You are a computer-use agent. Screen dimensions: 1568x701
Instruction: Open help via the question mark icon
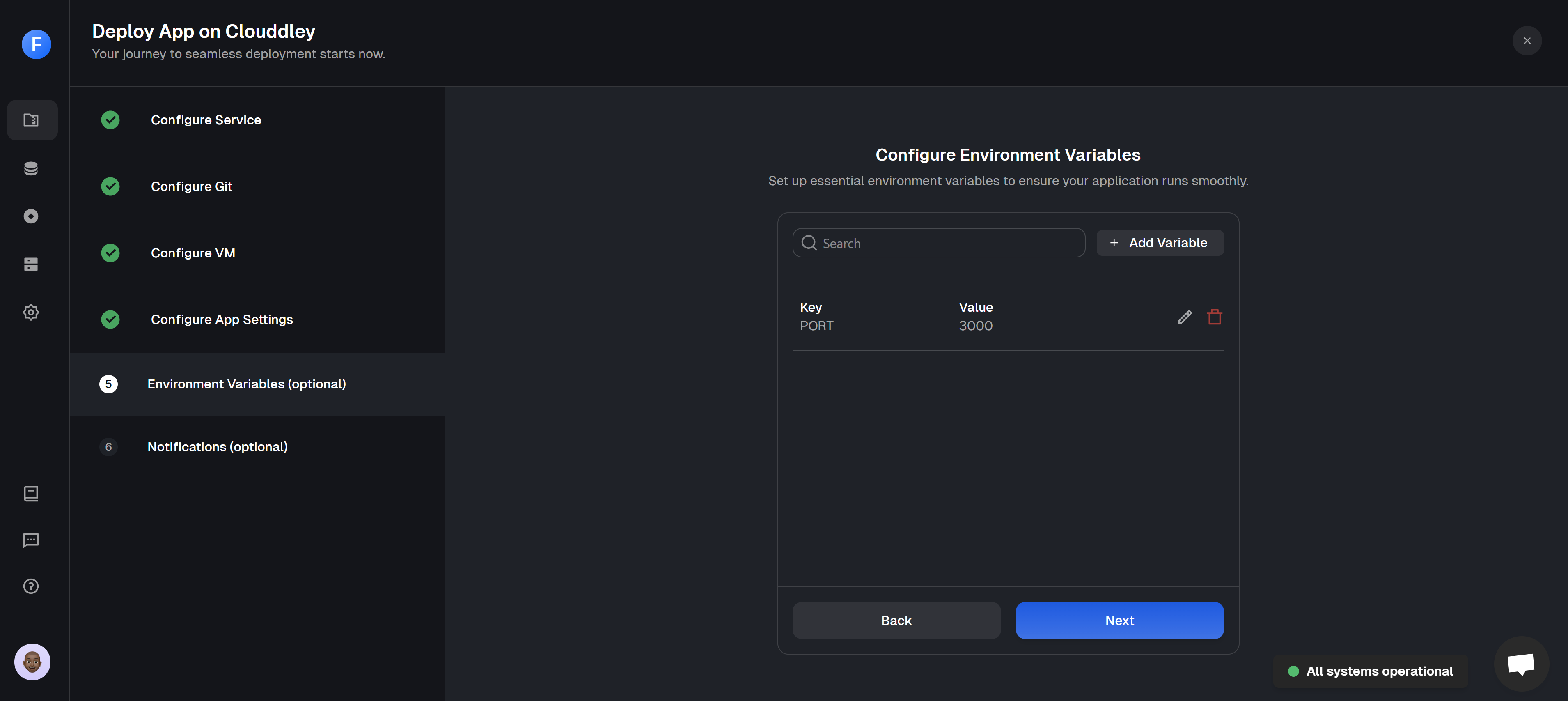point(31,586)
